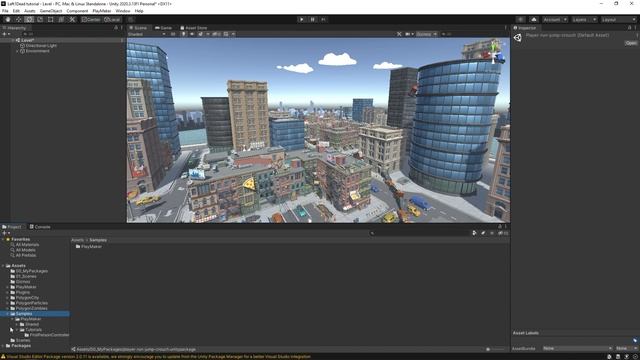
Task: Select the Transform tool in the toolbar
Action: (x=61, y=19)
